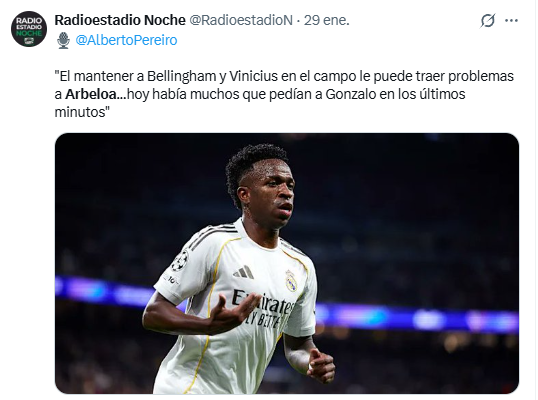Click the Champions League starball sleeve badge
Viewport: 538px width, 400px height.
point(180,261)
